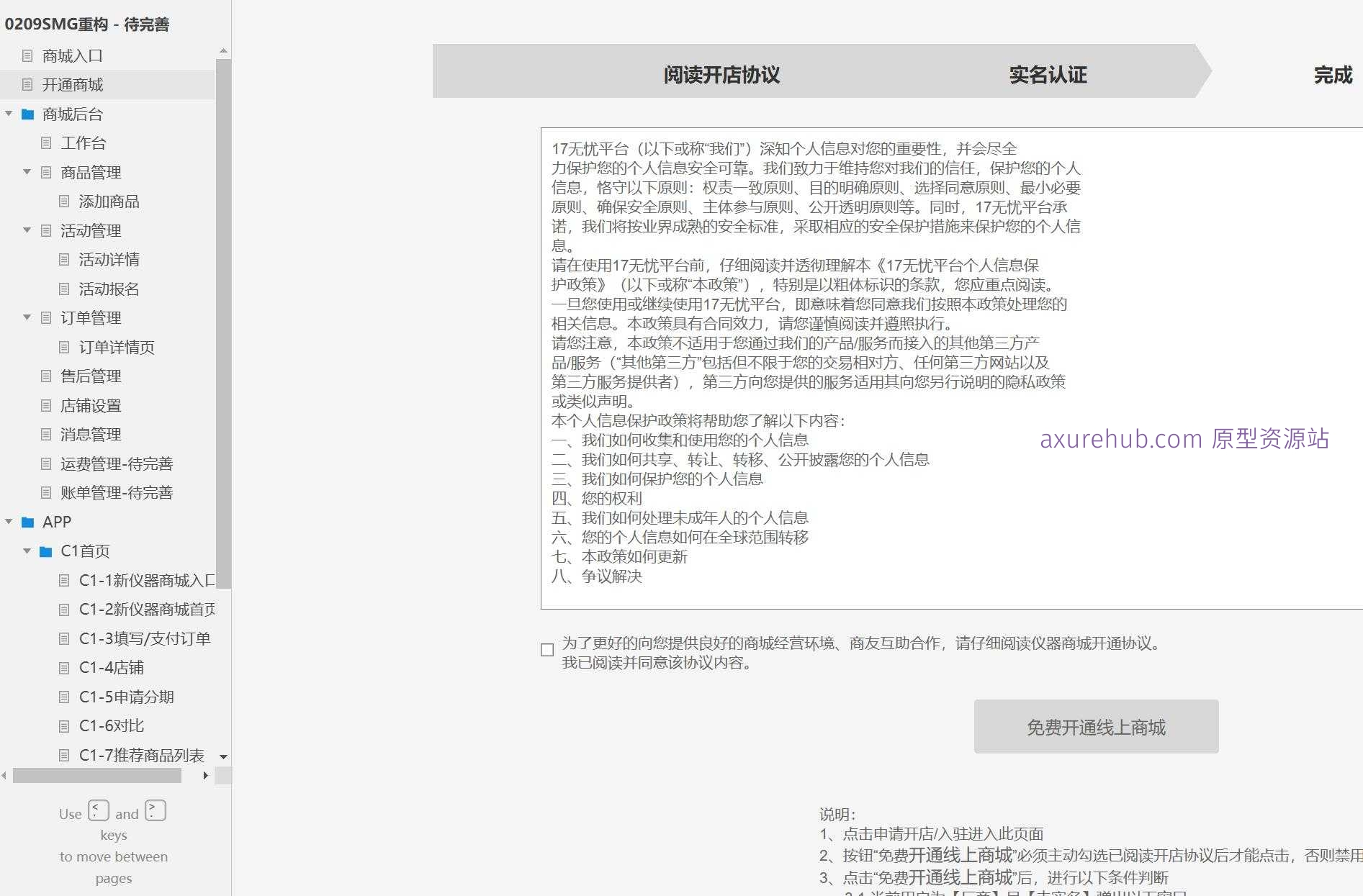Select the 完成 step
The height and width of the screenshot is (896, 1363).
tap(1333, 75)
